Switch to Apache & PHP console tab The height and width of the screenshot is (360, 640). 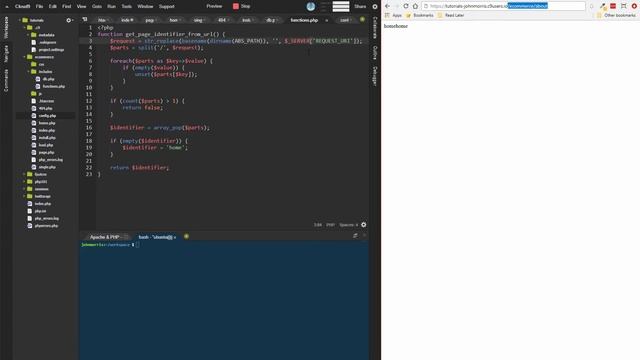point(106,237)
